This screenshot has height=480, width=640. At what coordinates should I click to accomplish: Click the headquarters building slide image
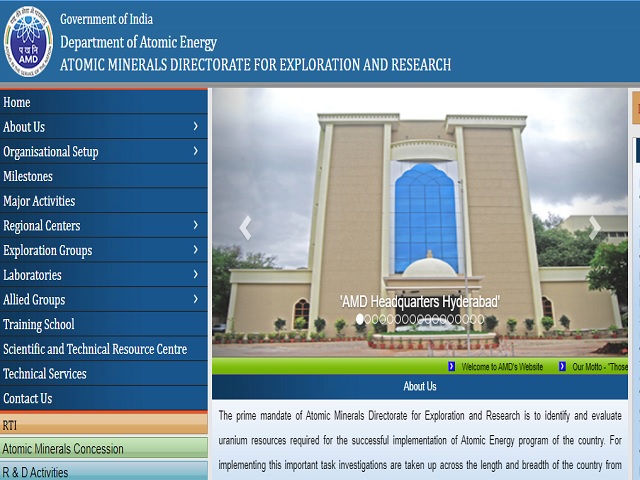[420, 222]
